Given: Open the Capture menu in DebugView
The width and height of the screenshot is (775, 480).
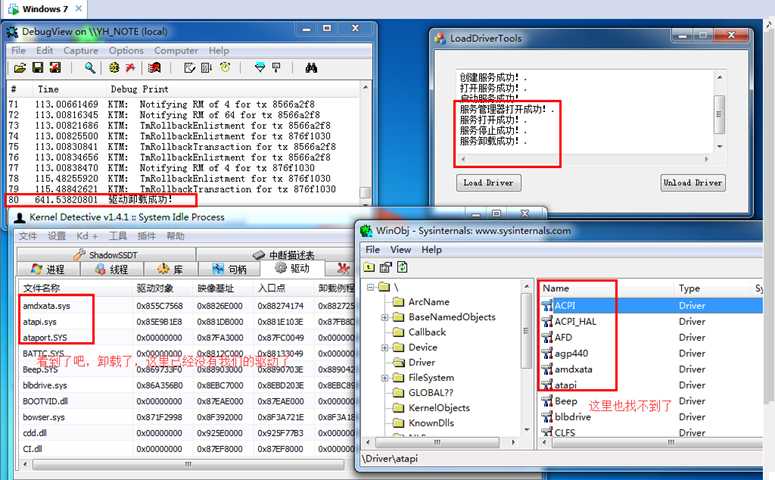Looking at the screenshot, I should (x=81, y=50).
